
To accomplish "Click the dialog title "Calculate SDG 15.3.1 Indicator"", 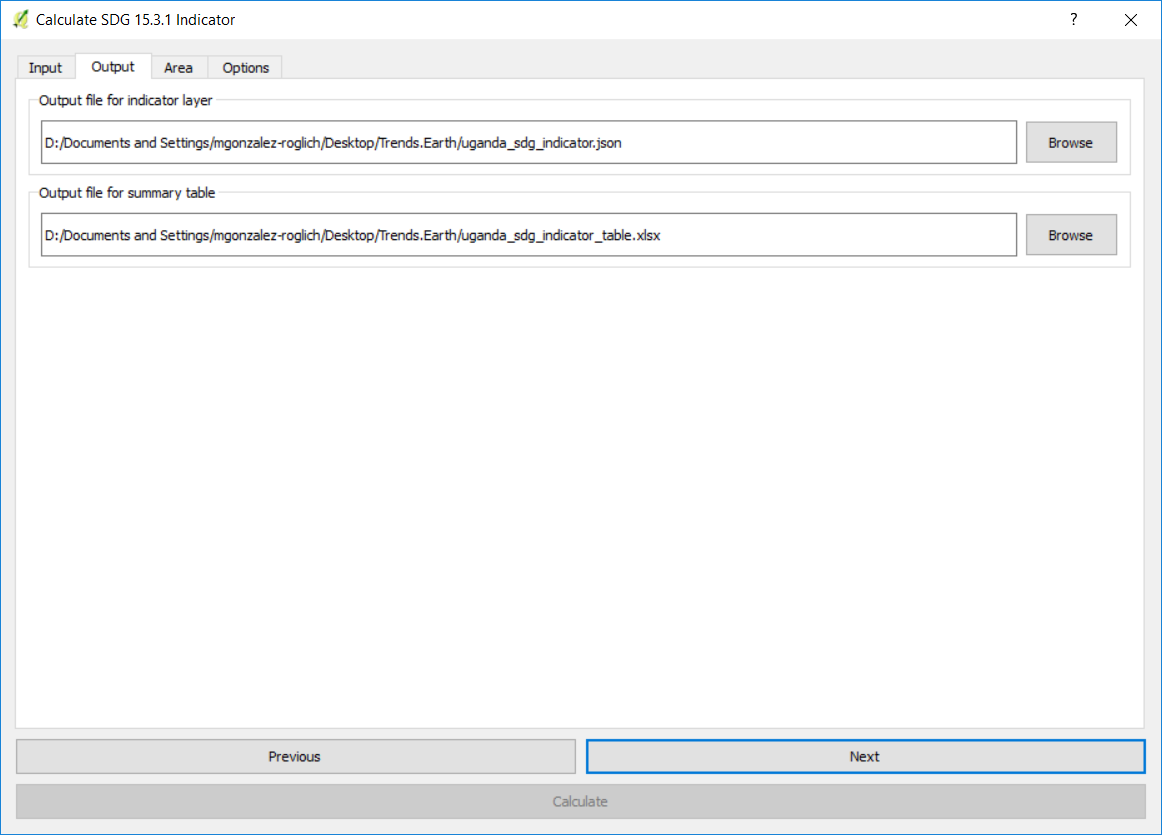I will pyautogui.click(x=136, y=19).
